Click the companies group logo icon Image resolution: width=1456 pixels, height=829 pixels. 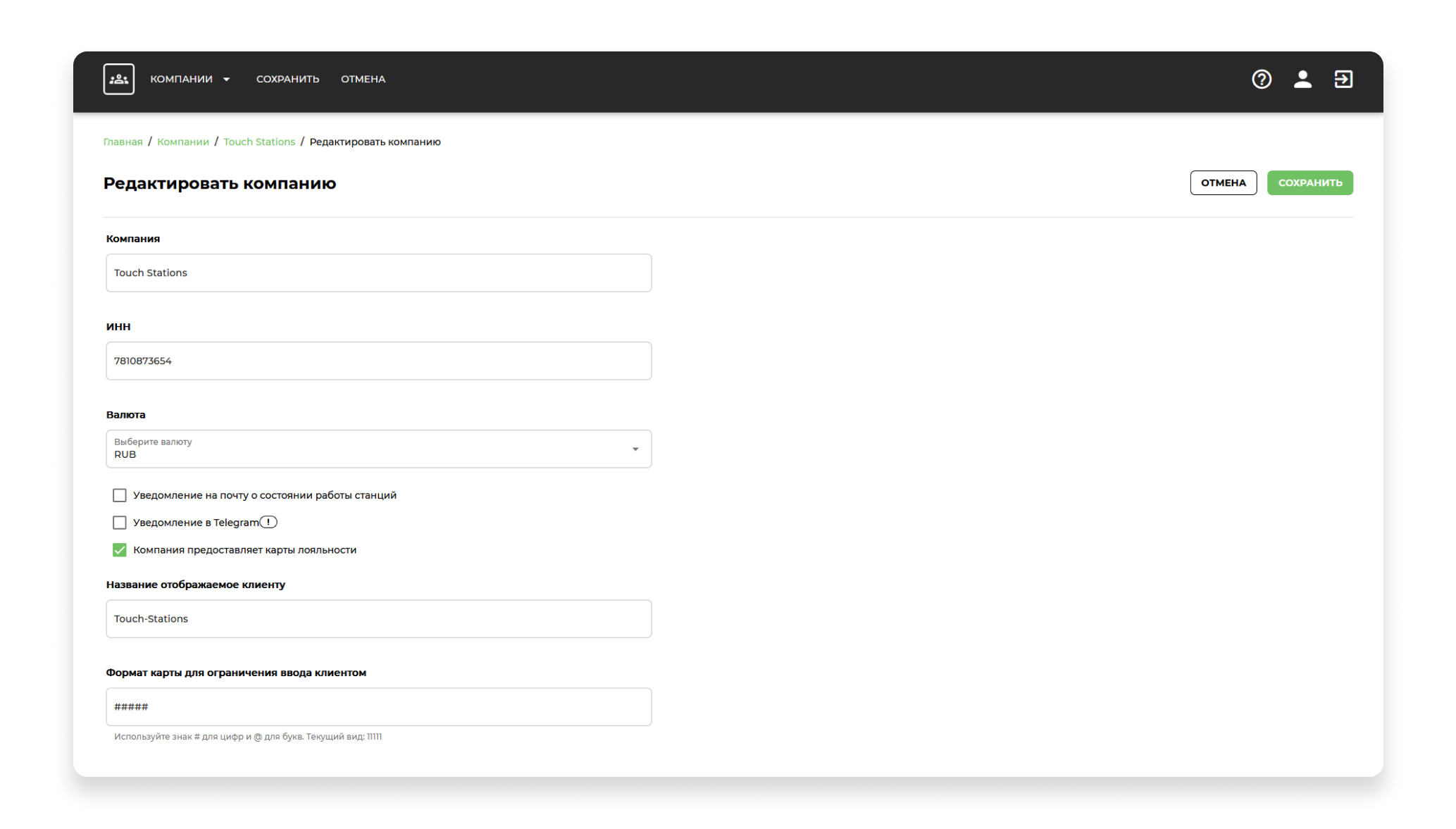point(118,79)
